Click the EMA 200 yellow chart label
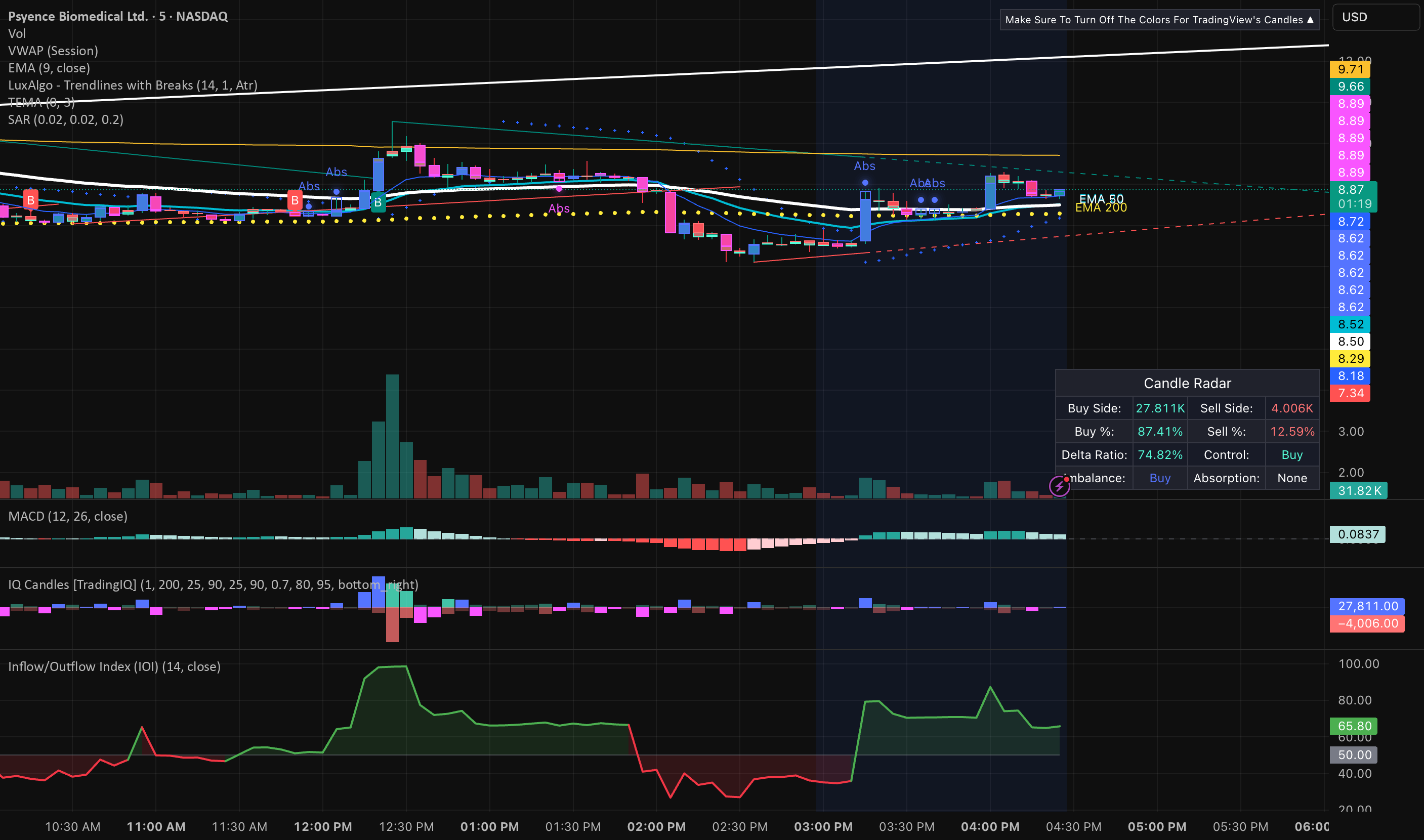The image size is (1424, 840). (1101, 208)
